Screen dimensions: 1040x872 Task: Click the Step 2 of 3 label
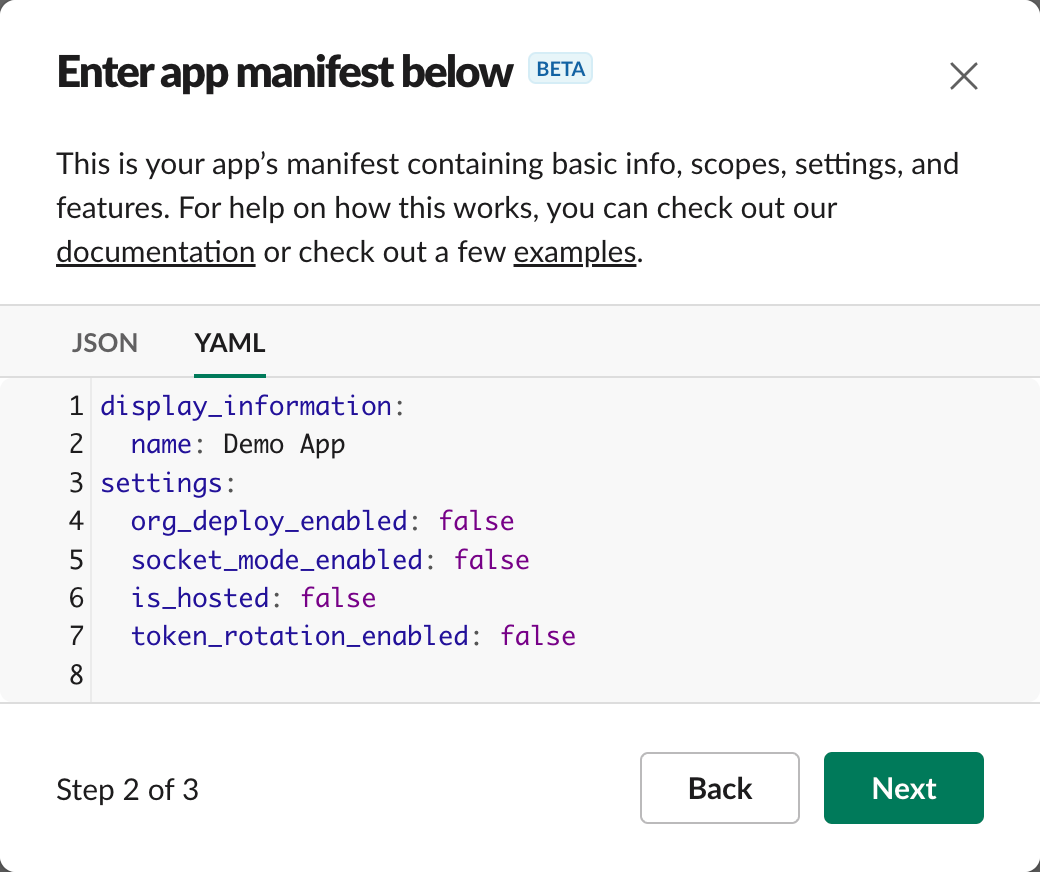pos(128,790)
